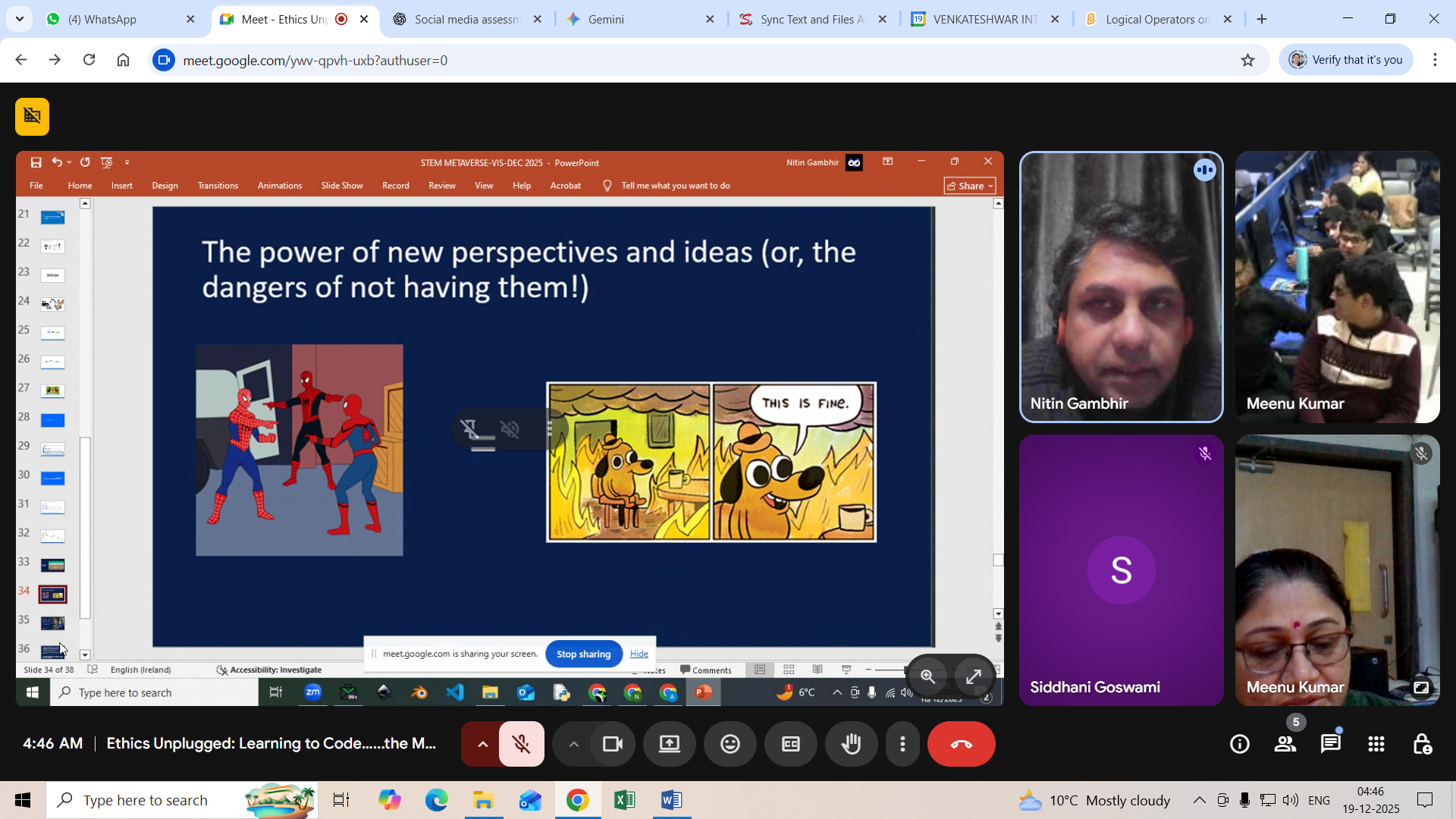Toggle the camera on or off
Screen dimensions: 1456x819
tap(612, 744)
